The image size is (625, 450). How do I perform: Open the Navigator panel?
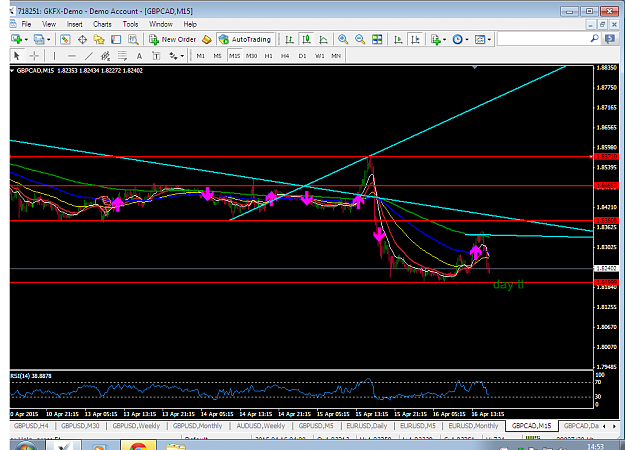click(99, 39)
